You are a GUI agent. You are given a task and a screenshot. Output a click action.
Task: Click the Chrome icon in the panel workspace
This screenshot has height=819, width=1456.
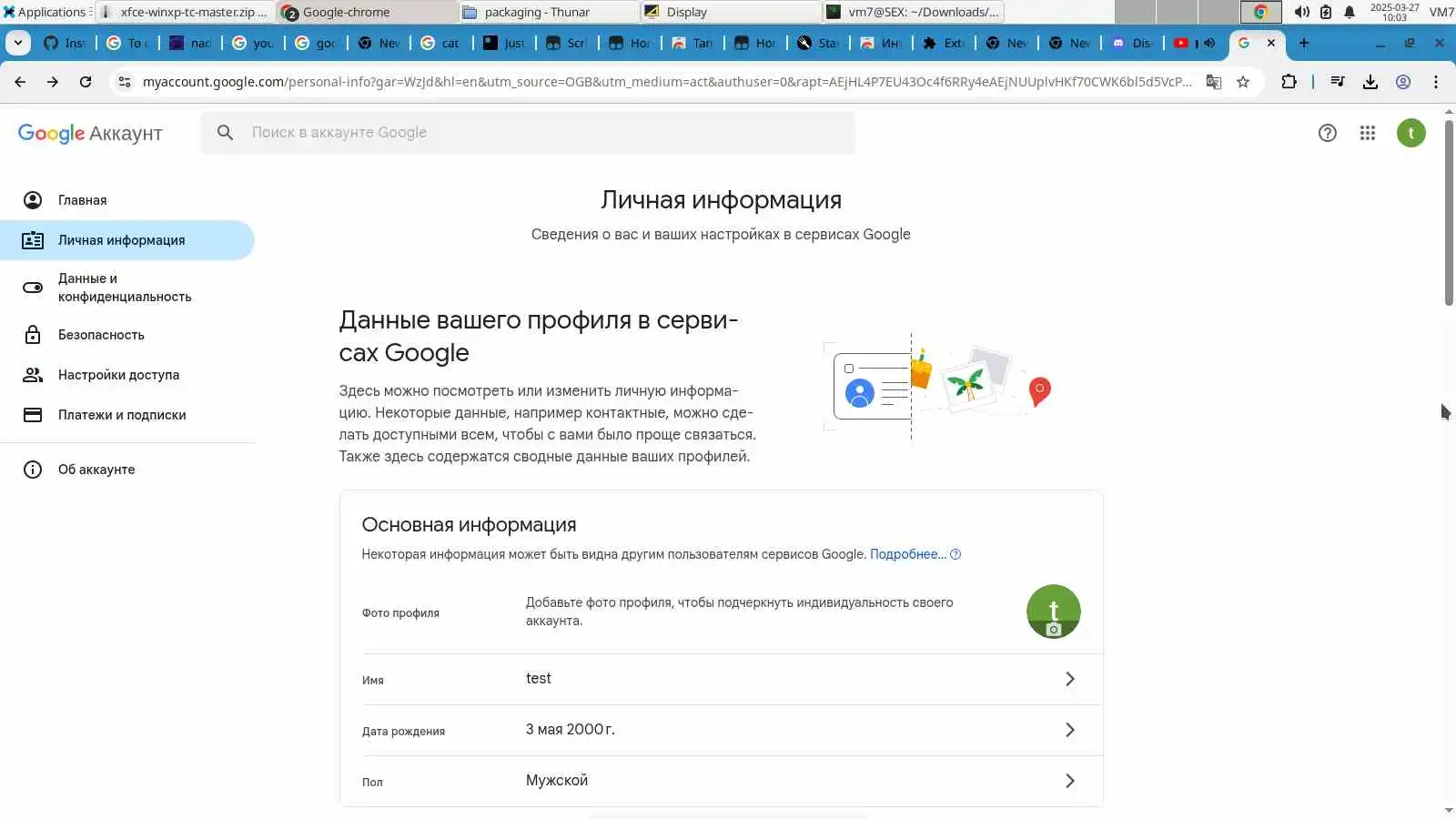pos(1260,12)
